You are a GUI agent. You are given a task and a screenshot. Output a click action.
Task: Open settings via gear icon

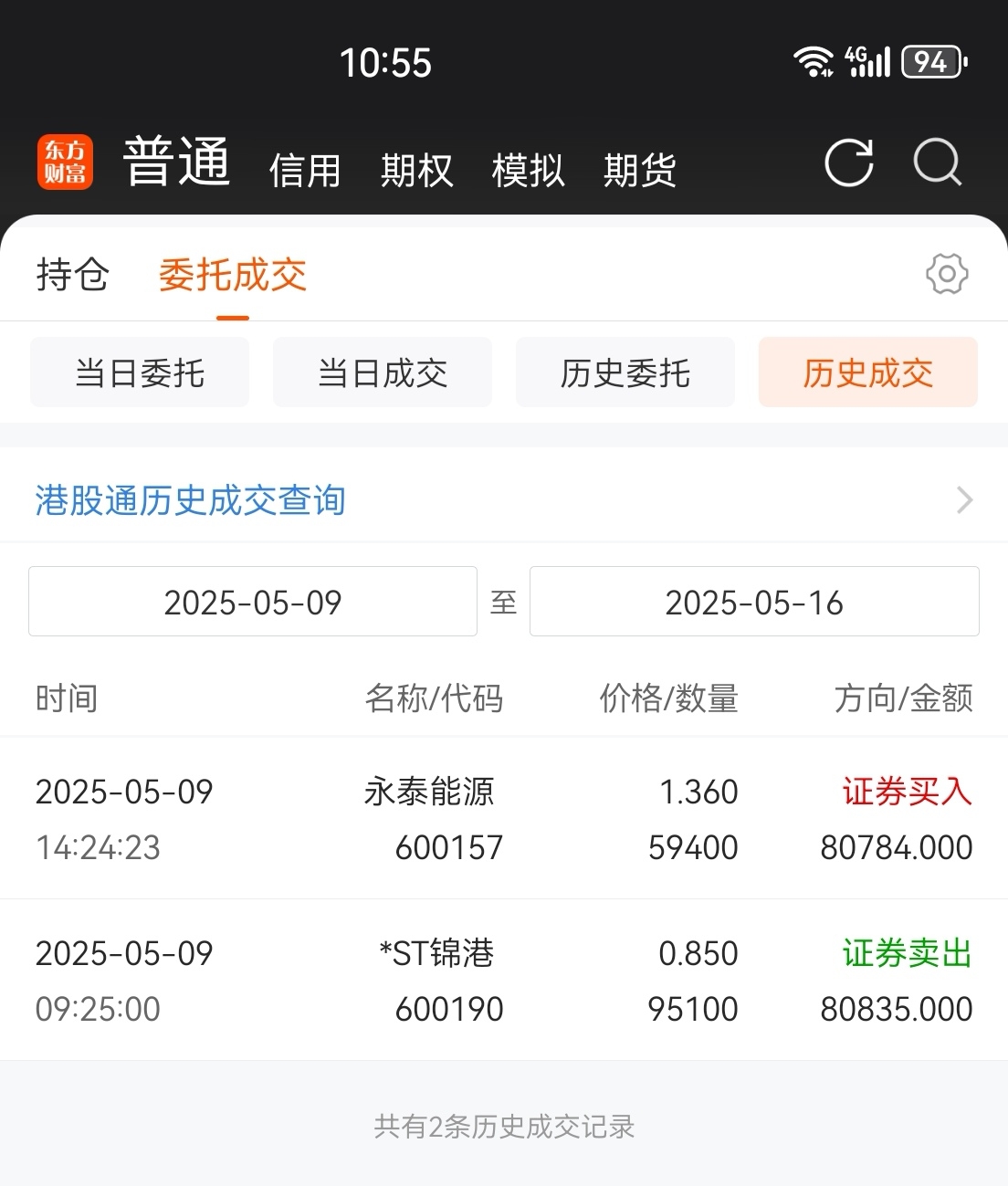(x=947, y=274)
